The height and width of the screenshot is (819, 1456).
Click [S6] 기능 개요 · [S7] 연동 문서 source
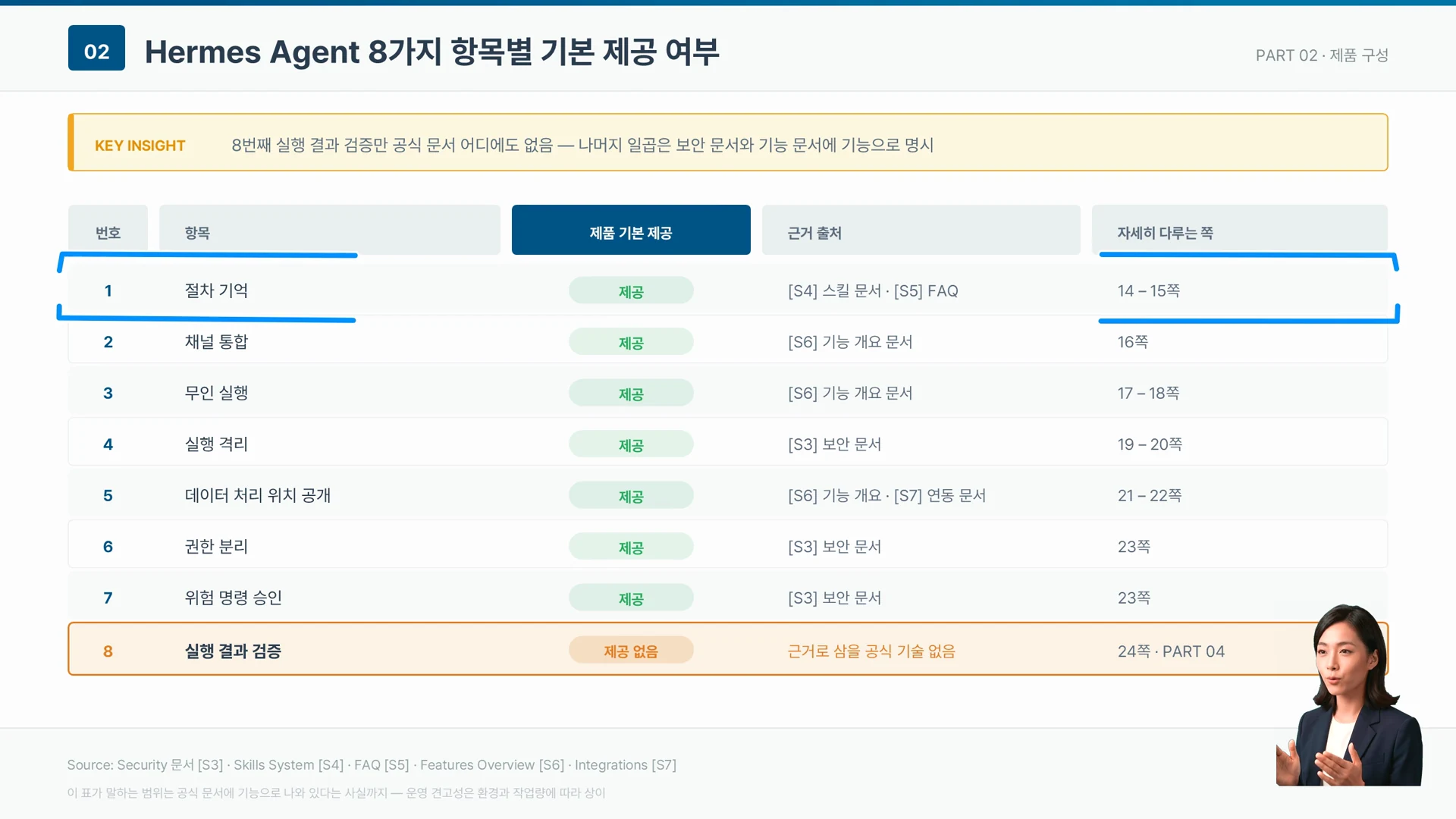click(886, 496)
